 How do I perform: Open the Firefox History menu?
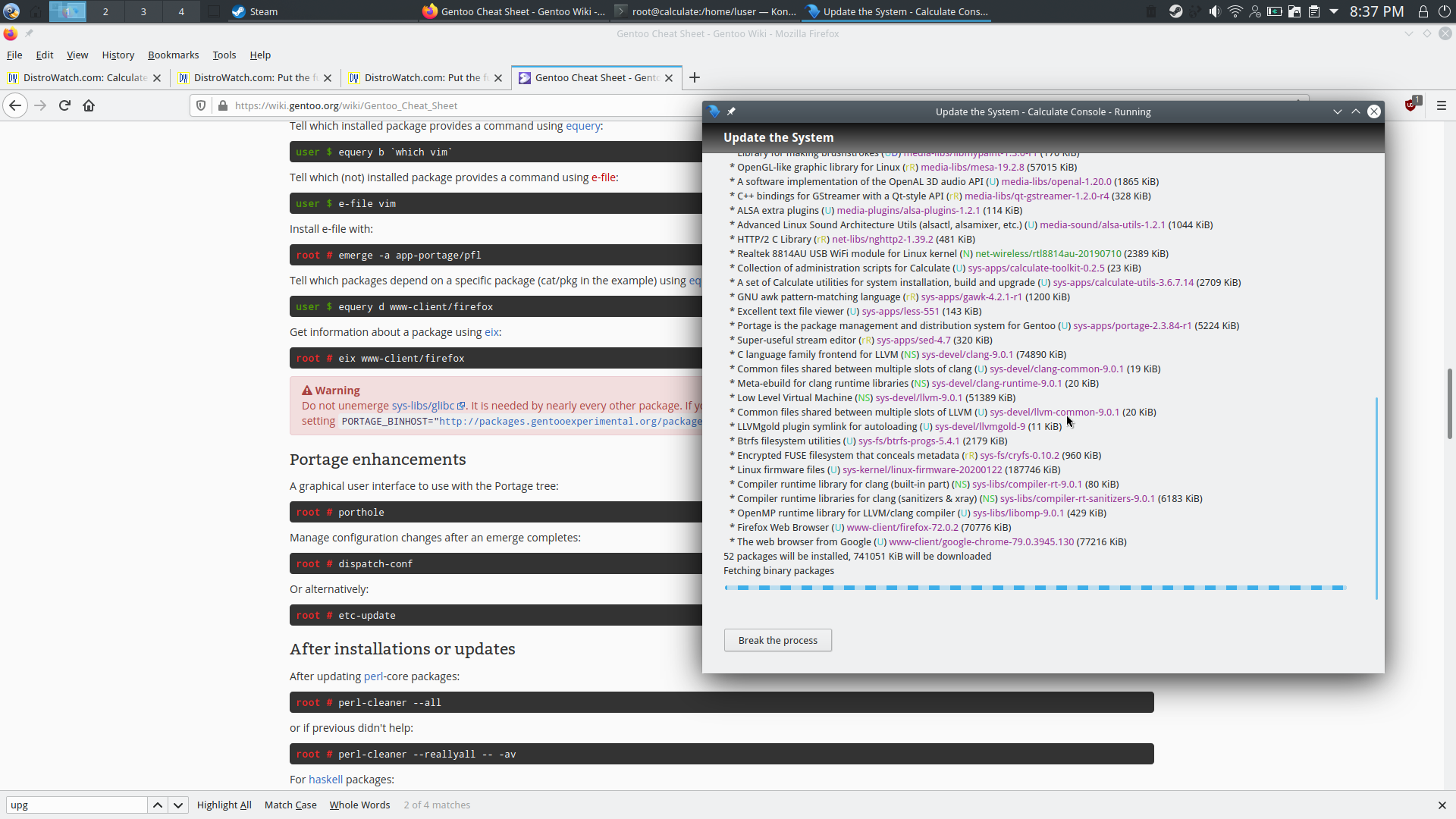coord(118,55)
